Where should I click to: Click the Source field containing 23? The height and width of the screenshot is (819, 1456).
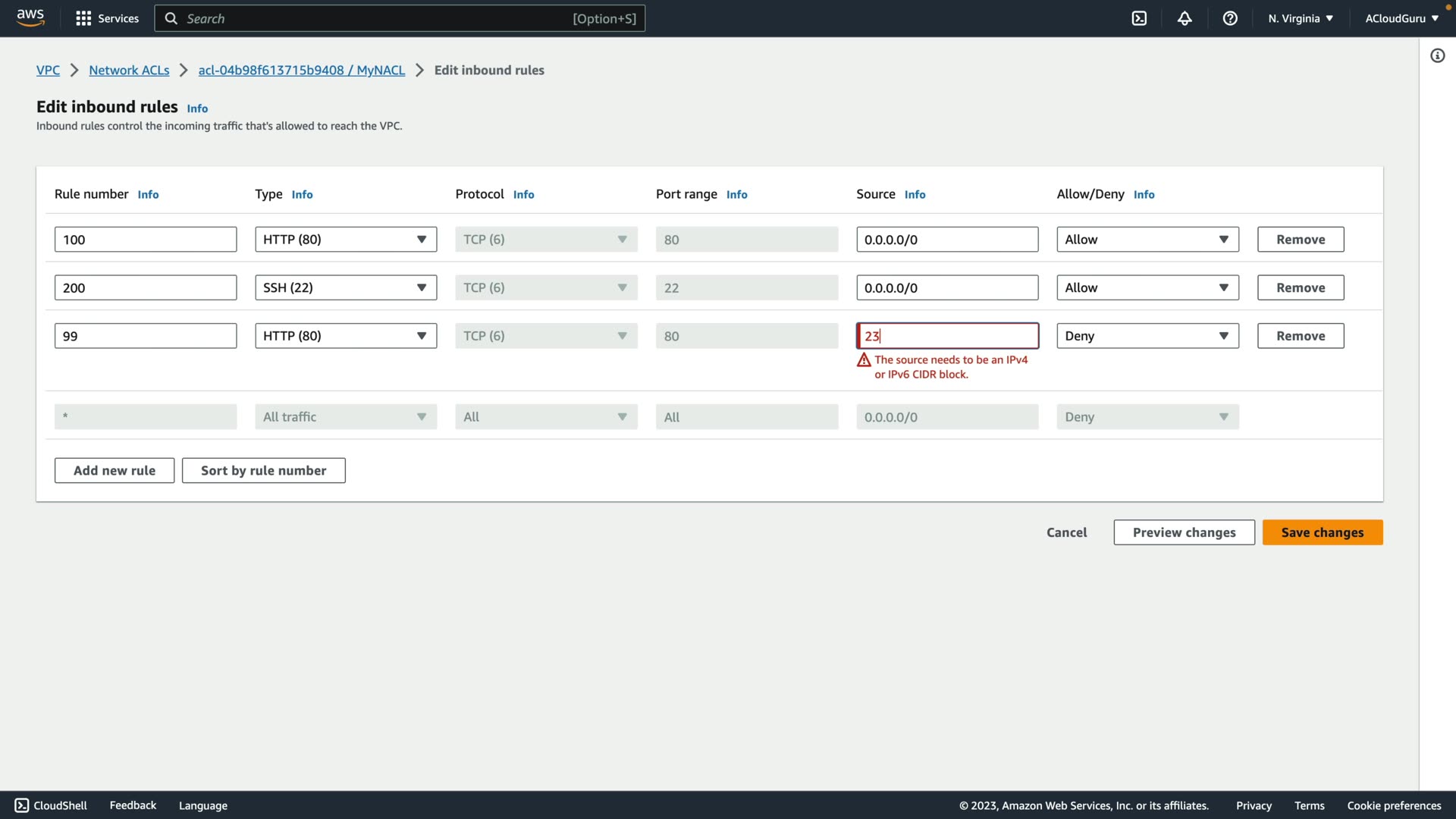coord(947,336)
